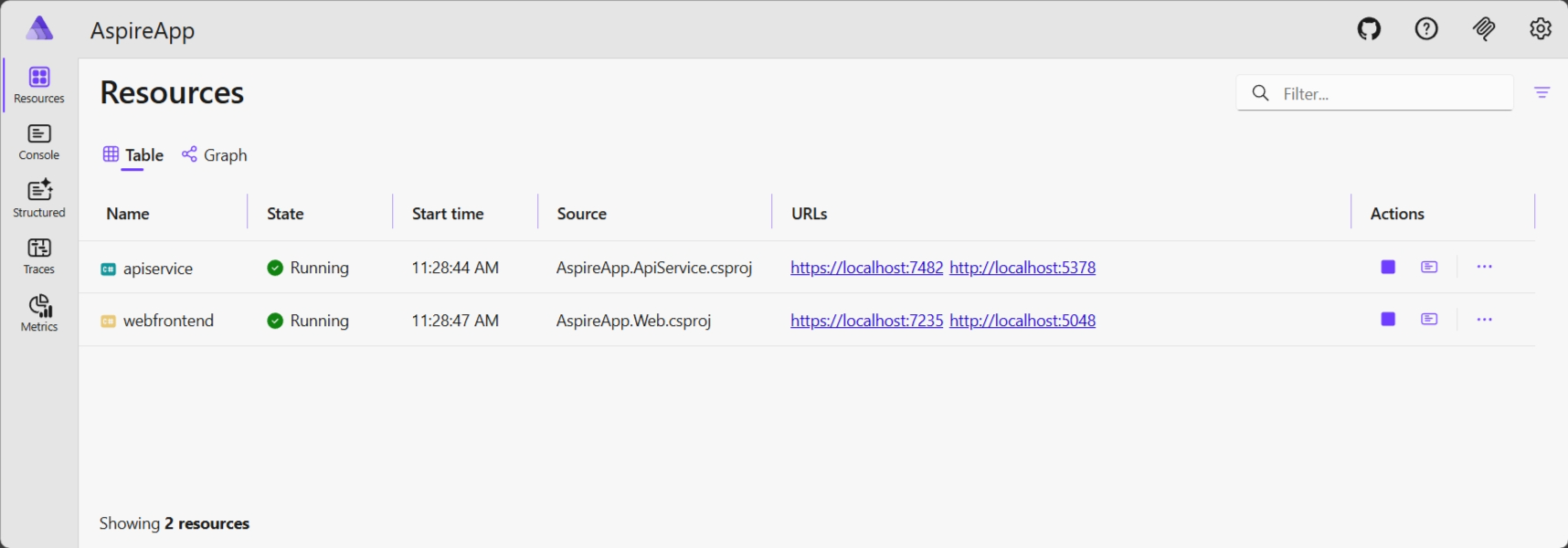This screenshot has width=1568, height=548.
Task: Open the Help icon
Action: tap(1426, 29)
